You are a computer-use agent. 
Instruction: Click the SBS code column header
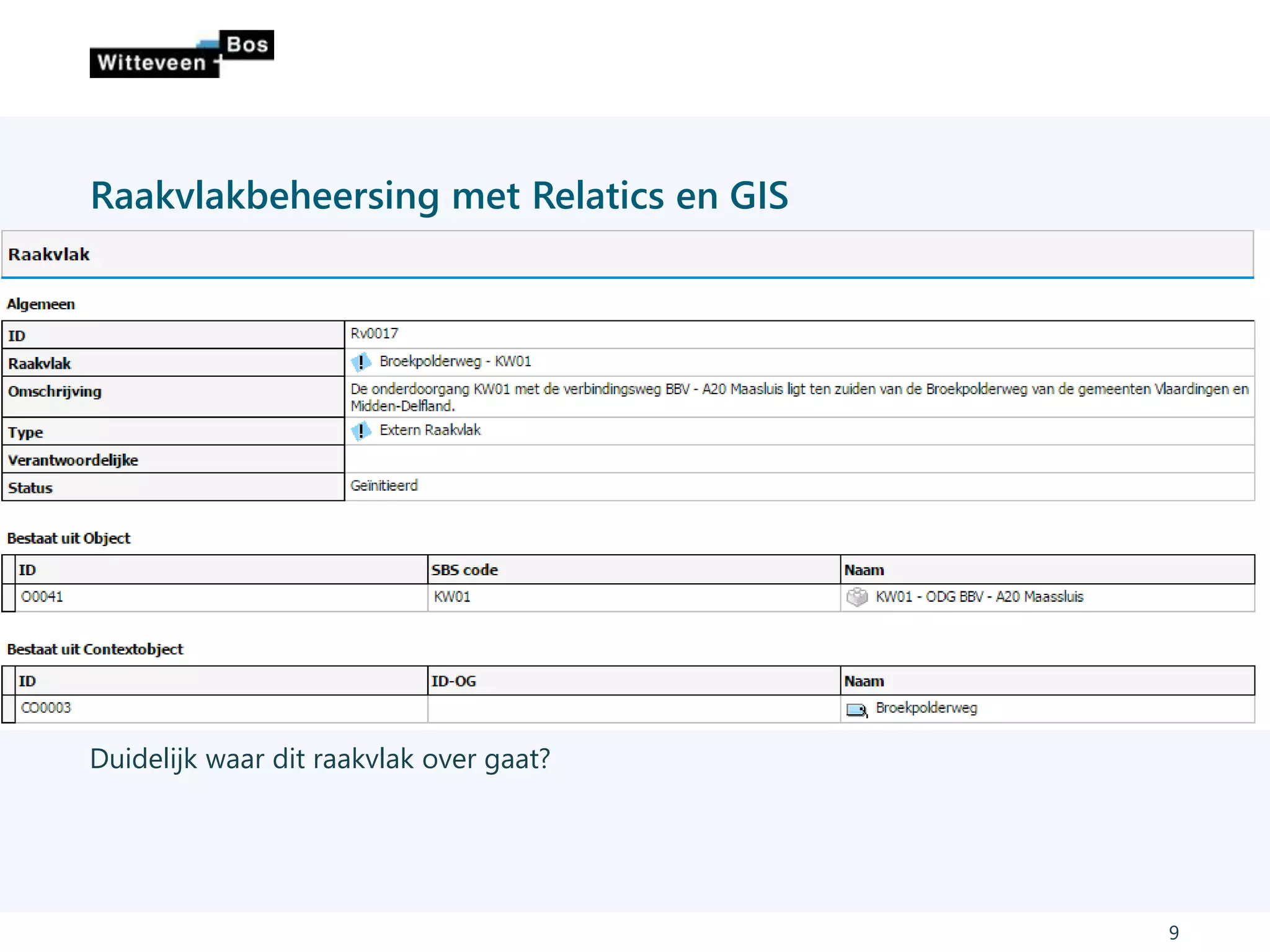click(634, 570)
